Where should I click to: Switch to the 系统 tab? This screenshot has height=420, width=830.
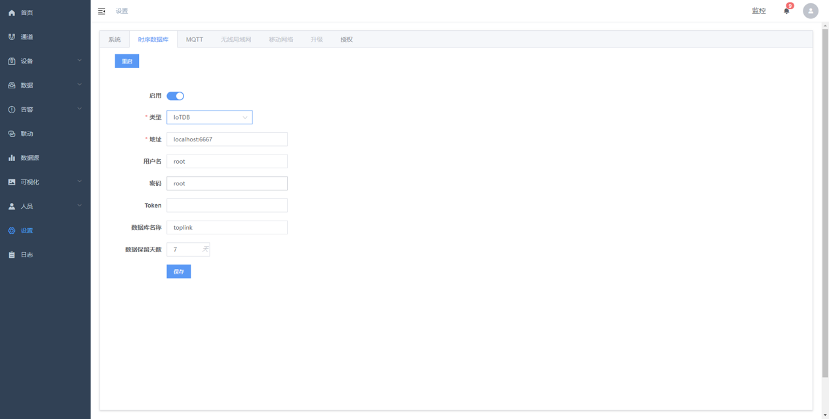click(114, 40)
